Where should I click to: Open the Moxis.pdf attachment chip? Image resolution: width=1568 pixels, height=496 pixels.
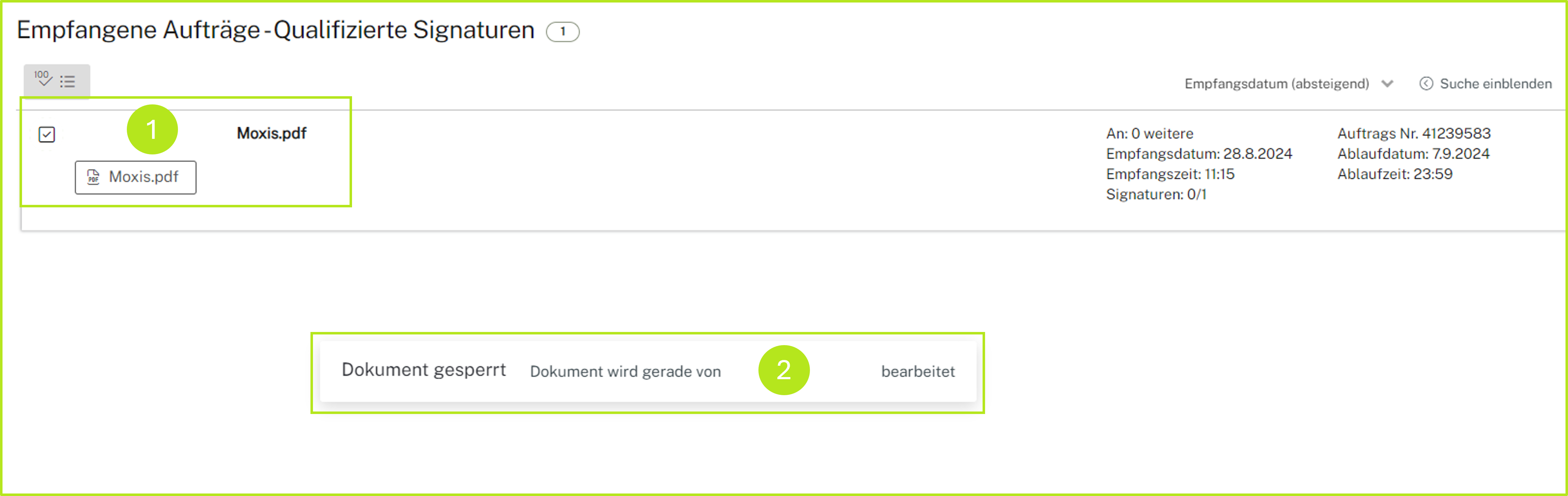click(135, 178)
